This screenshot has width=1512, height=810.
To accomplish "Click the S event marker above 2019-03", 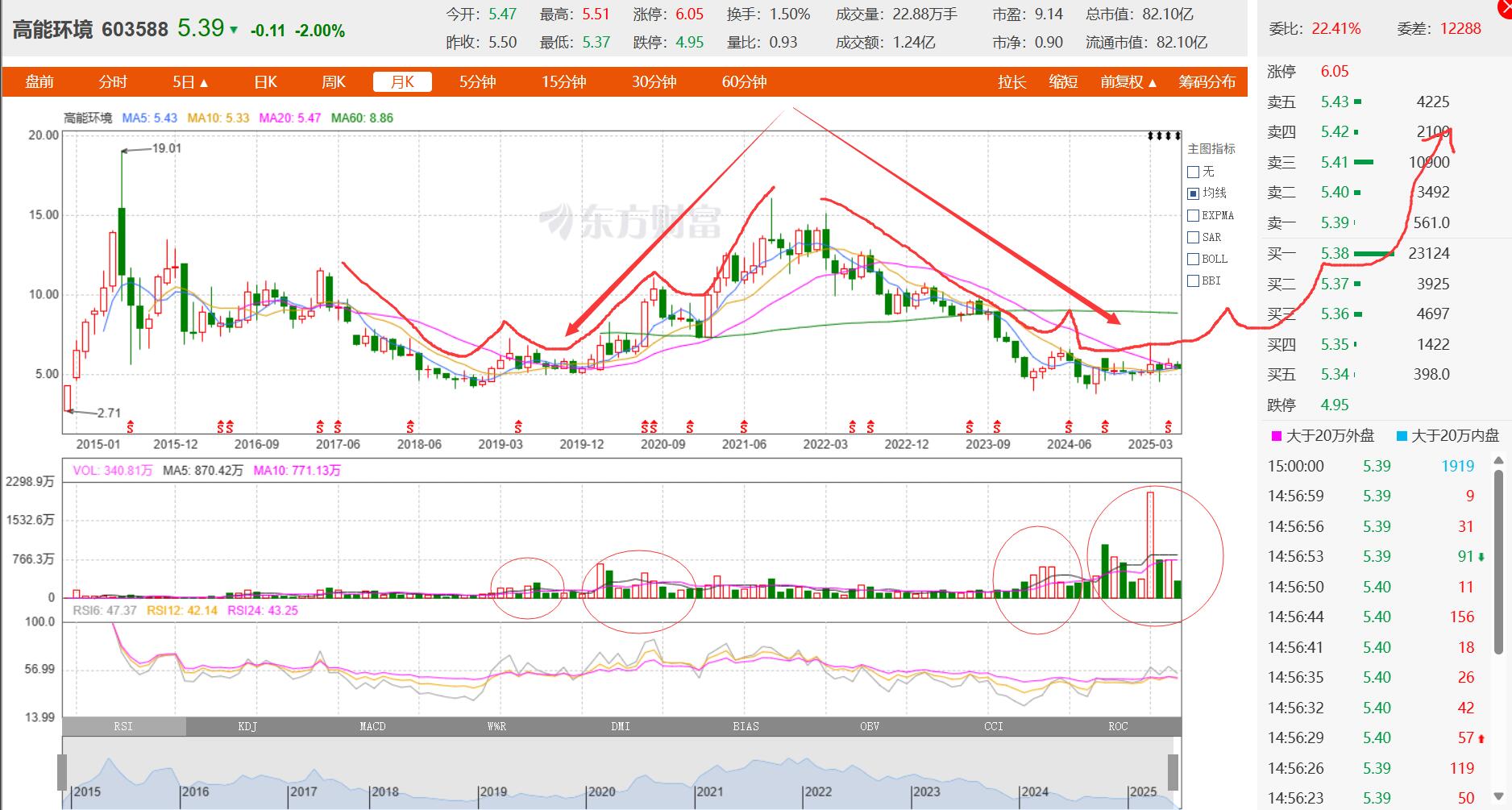I will 518,426.
